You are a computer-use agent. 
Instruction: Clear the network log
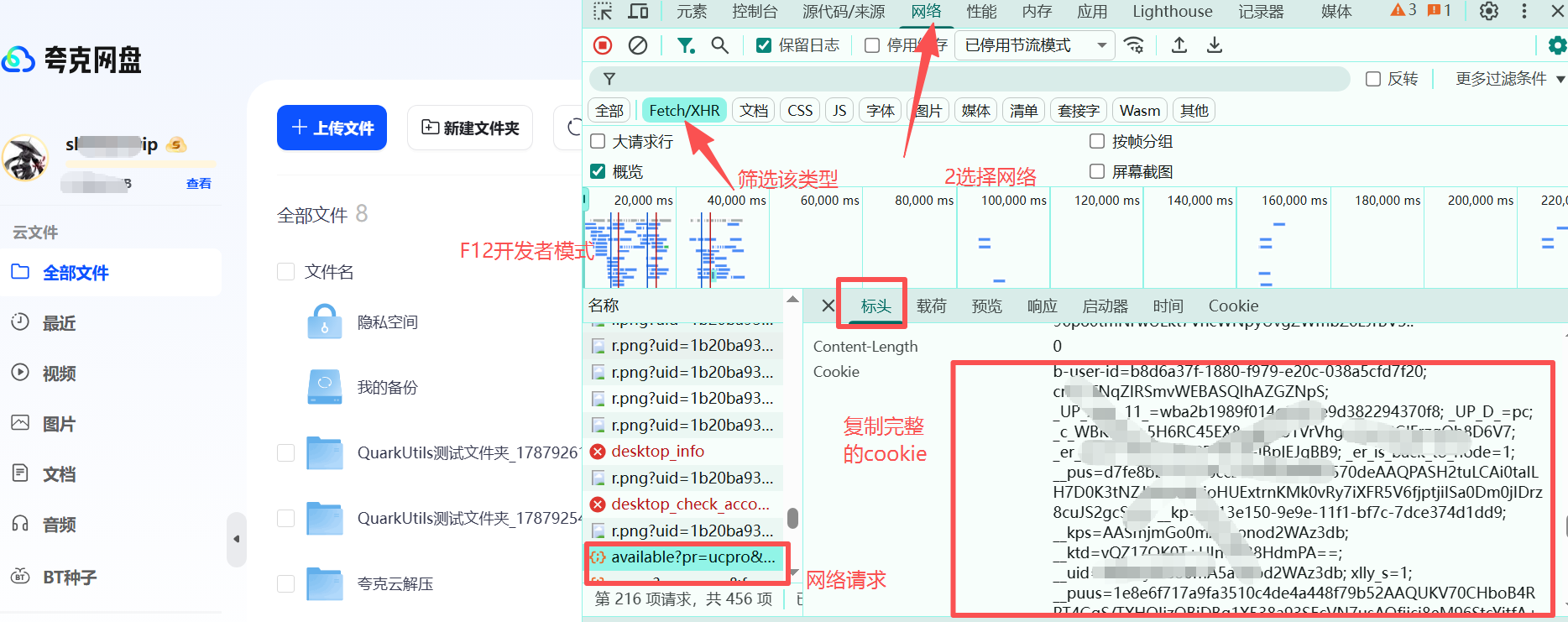[638, 45]
